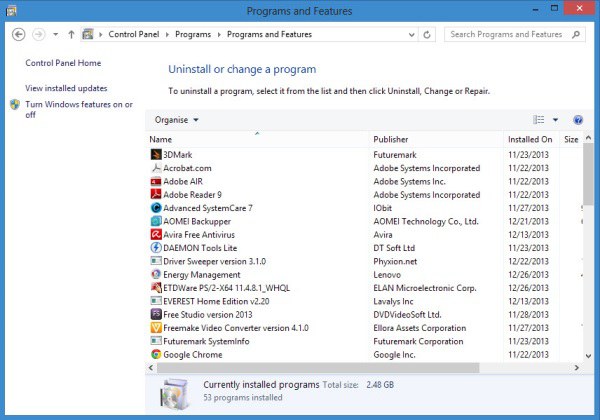The image size is (600, 420).
Task: Click Programs and Features breadcrumb
Action: click(x=269, y=34)
